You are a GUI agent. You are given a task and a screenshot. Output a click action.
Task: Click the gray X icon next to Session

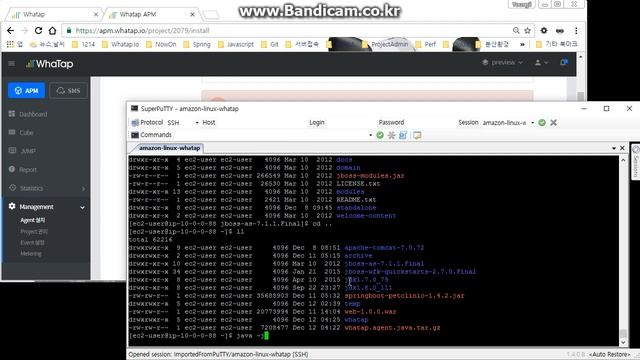click(553, 122)
